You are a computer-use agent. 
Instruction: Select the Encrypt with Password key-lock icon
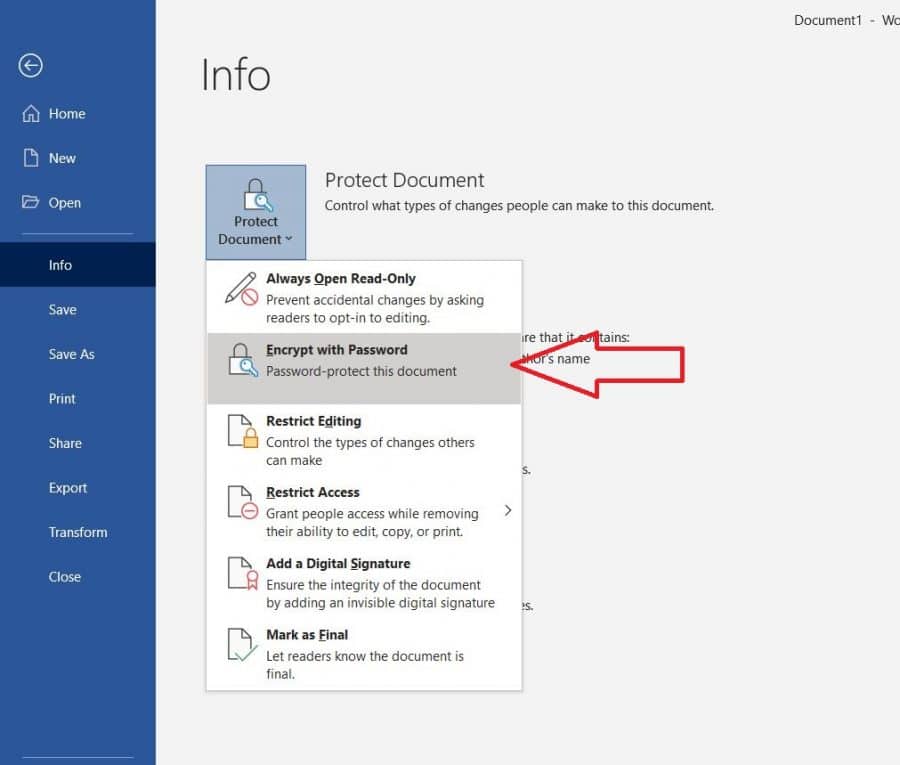click(243, 359)
